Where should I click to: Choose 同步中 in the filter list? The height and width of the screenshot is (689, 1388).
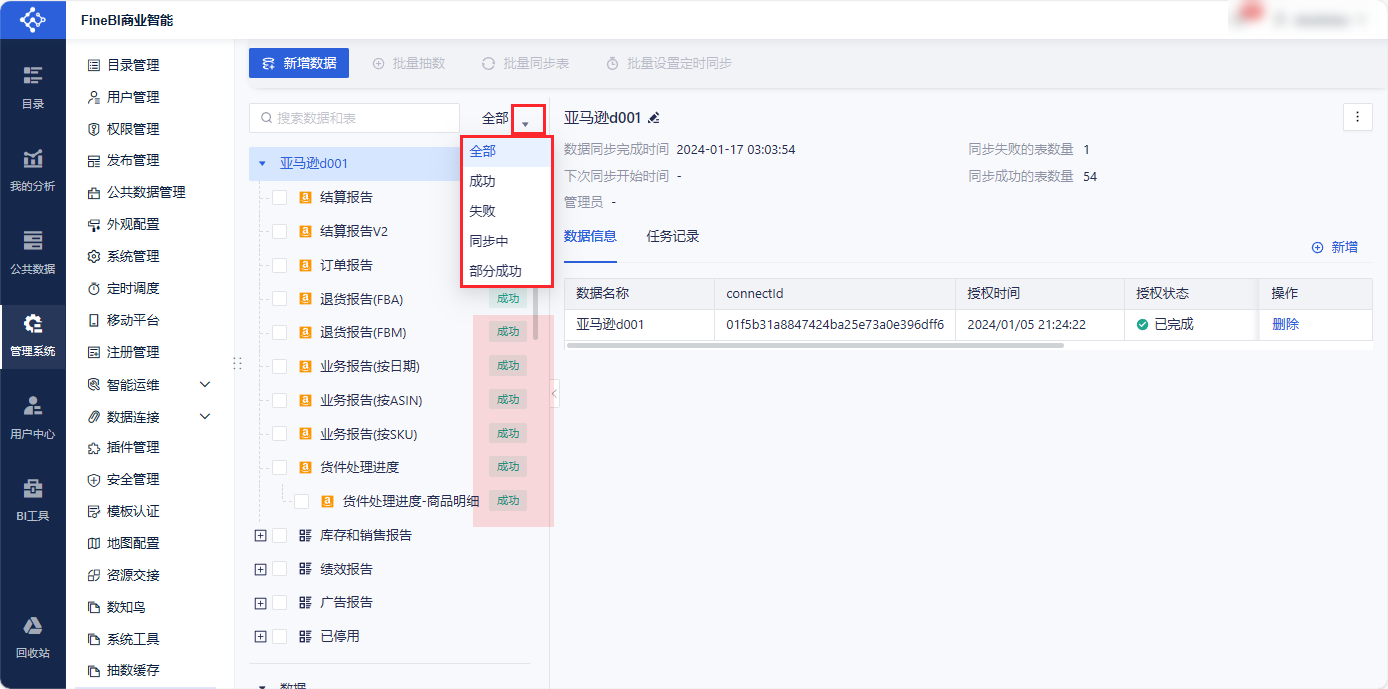click(x=506, y=241)
